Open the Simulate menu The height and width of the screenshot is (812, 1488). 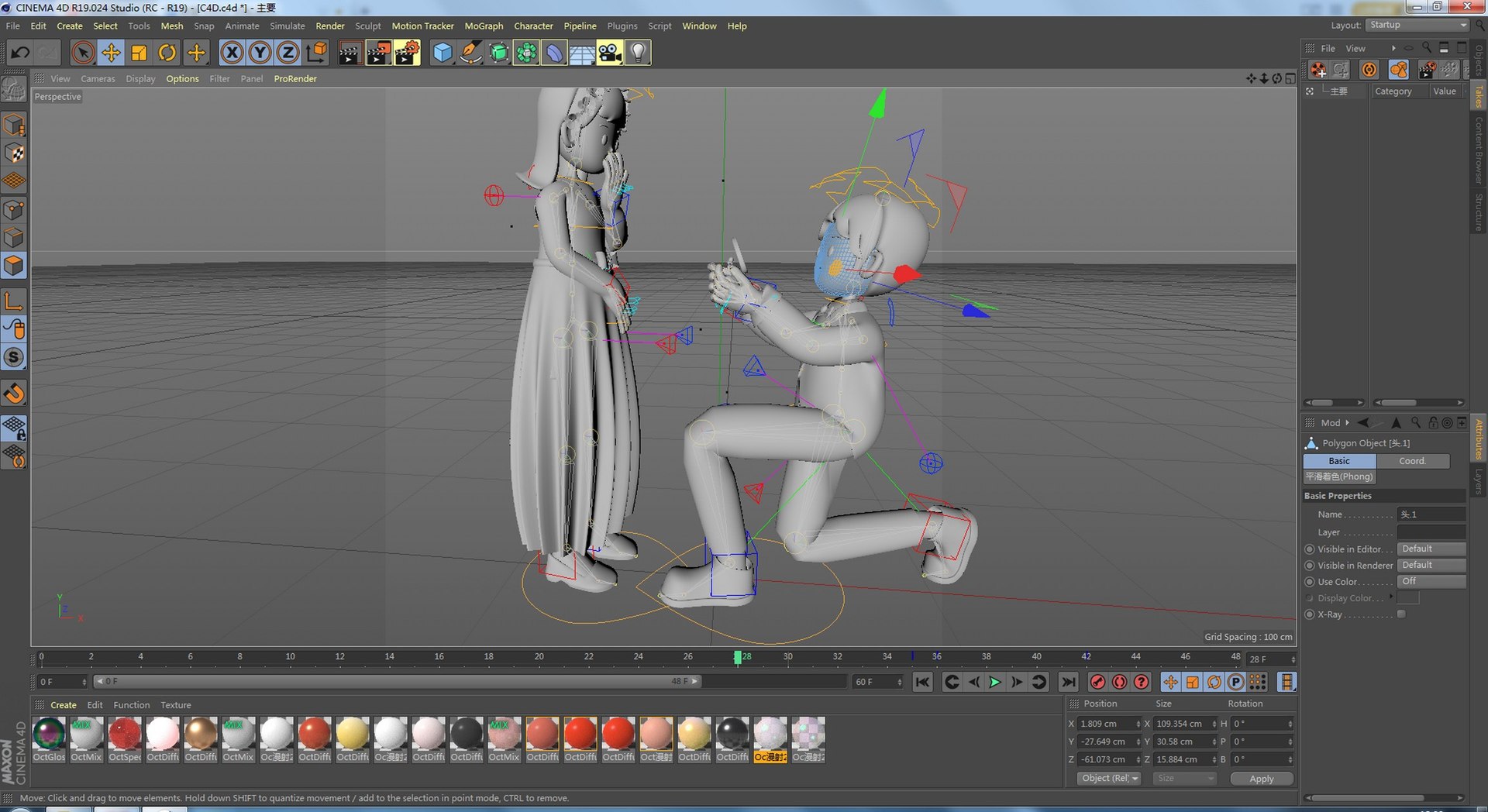pyautogui.click(x=288, y=26)
